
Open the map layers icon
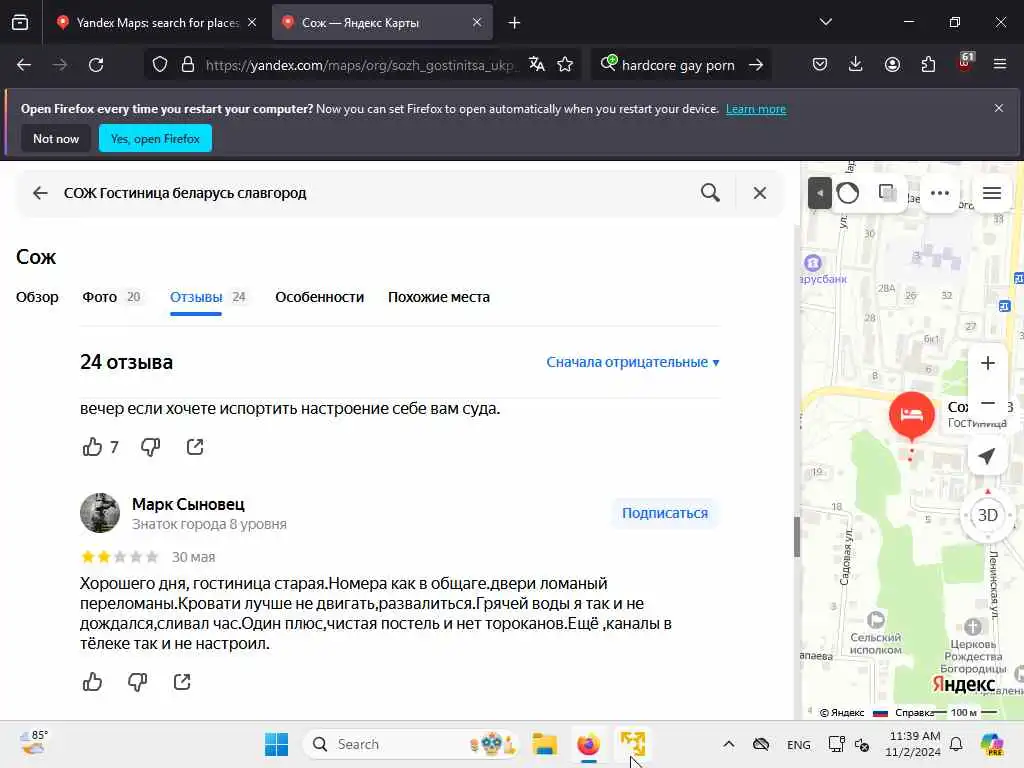(x=888, y=193)
